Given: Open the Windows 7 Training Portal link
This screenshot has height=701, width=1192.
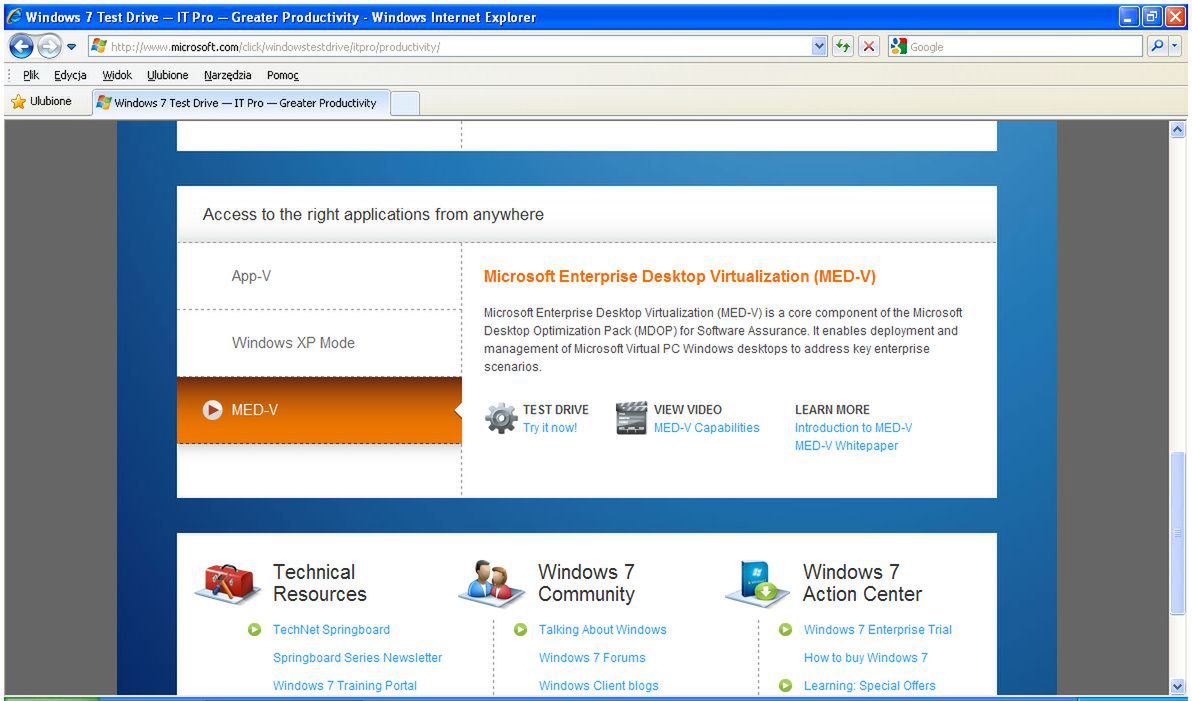Looking at the screenshot, I should tap(344, 686).
